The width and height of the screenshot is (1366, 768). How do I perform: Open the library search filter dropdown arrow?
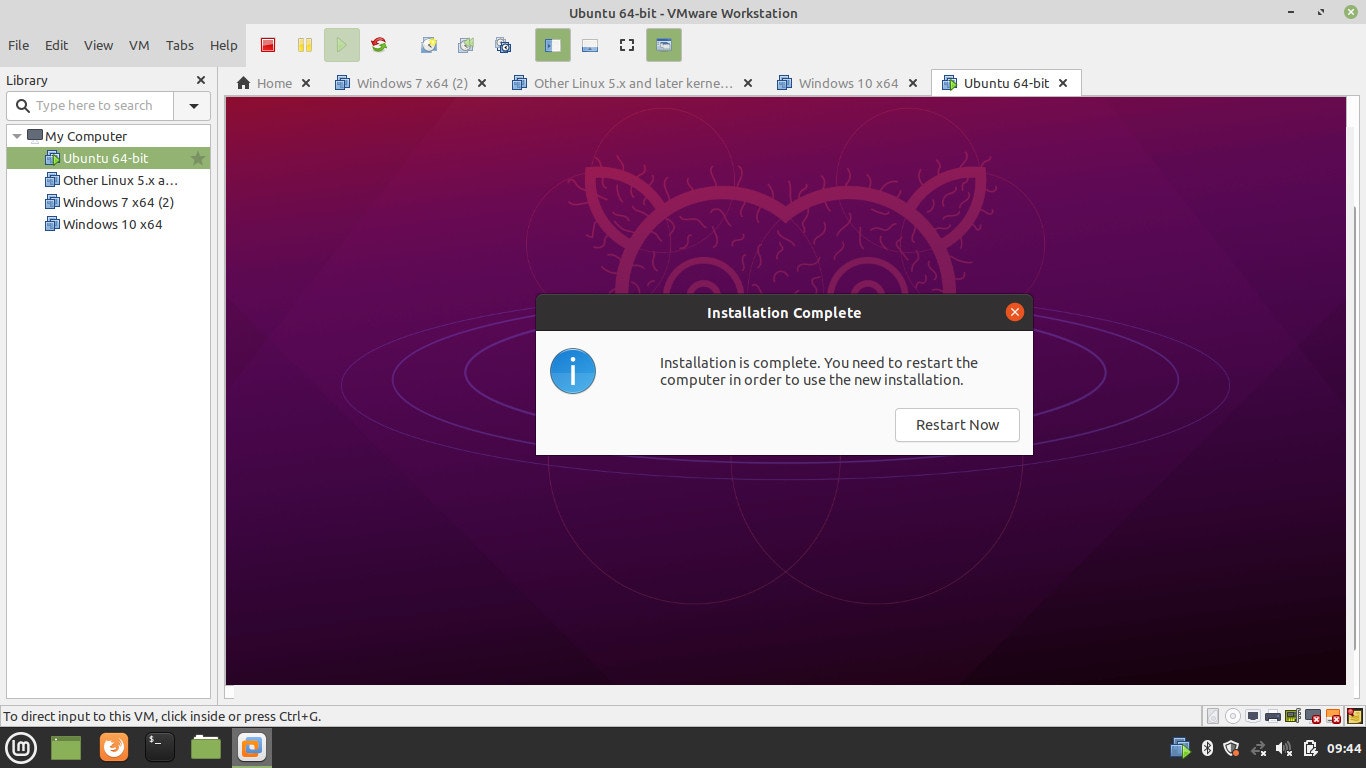tap(193, 105)
